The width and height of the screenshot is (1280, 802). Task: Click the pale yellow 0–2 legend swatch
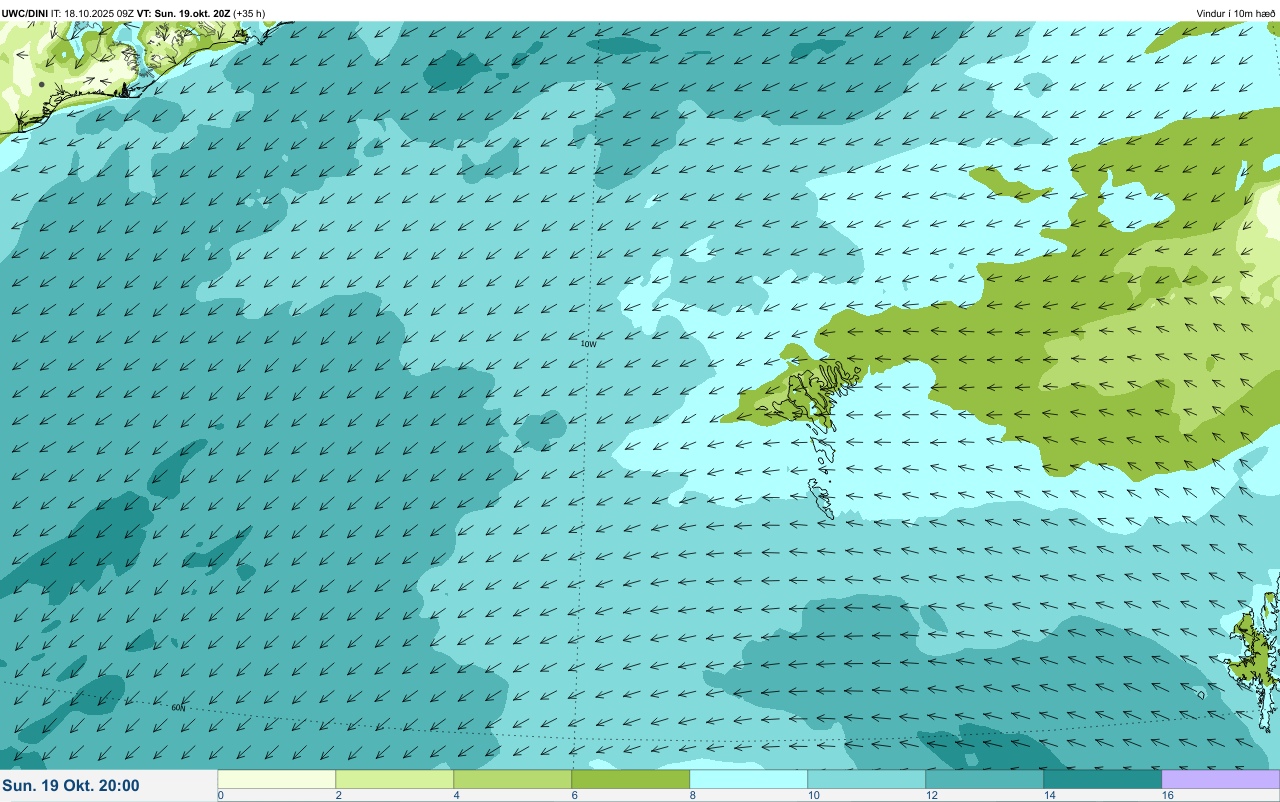click(276, 779)
